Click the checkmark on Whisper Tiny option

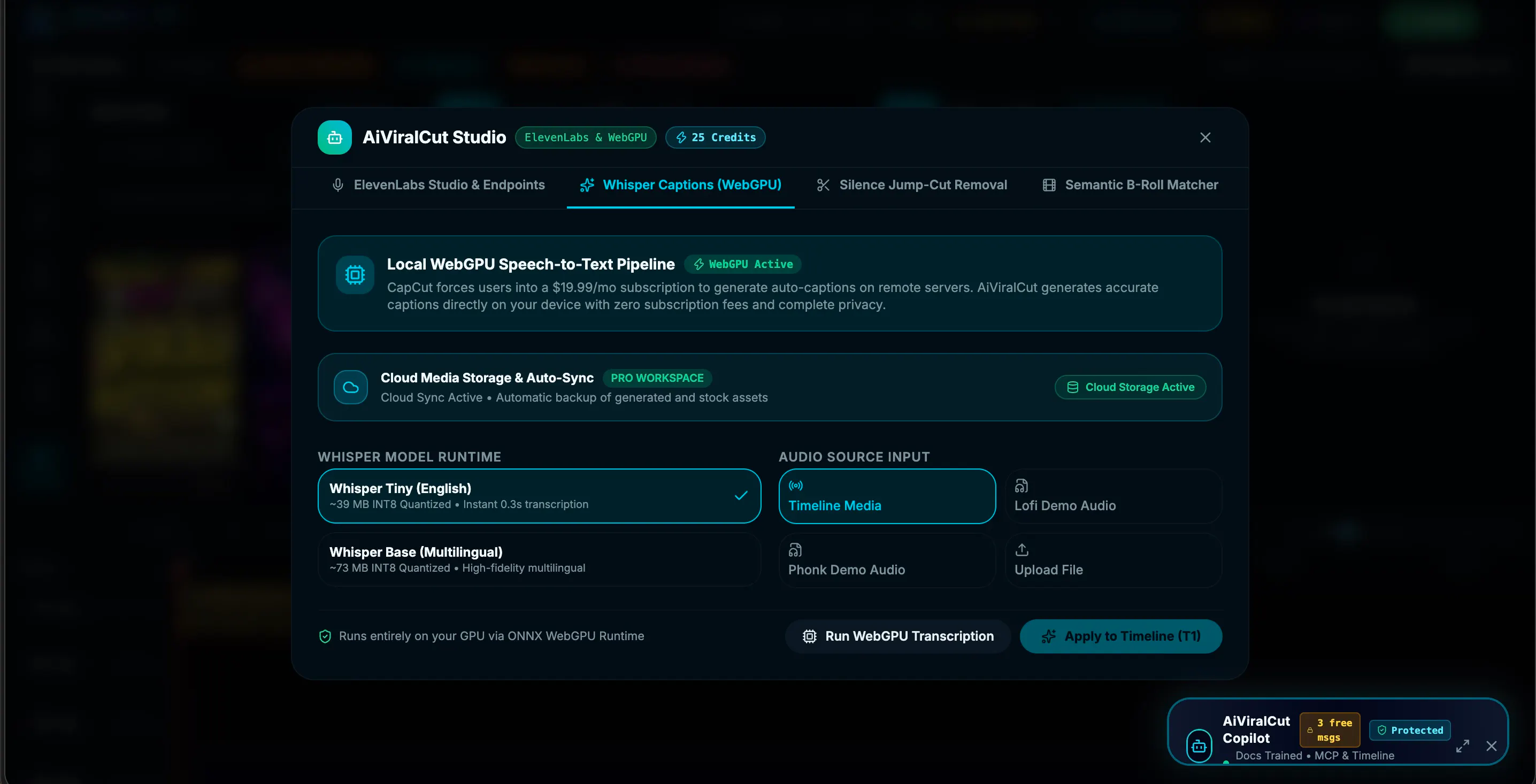(x=741, y=496)
